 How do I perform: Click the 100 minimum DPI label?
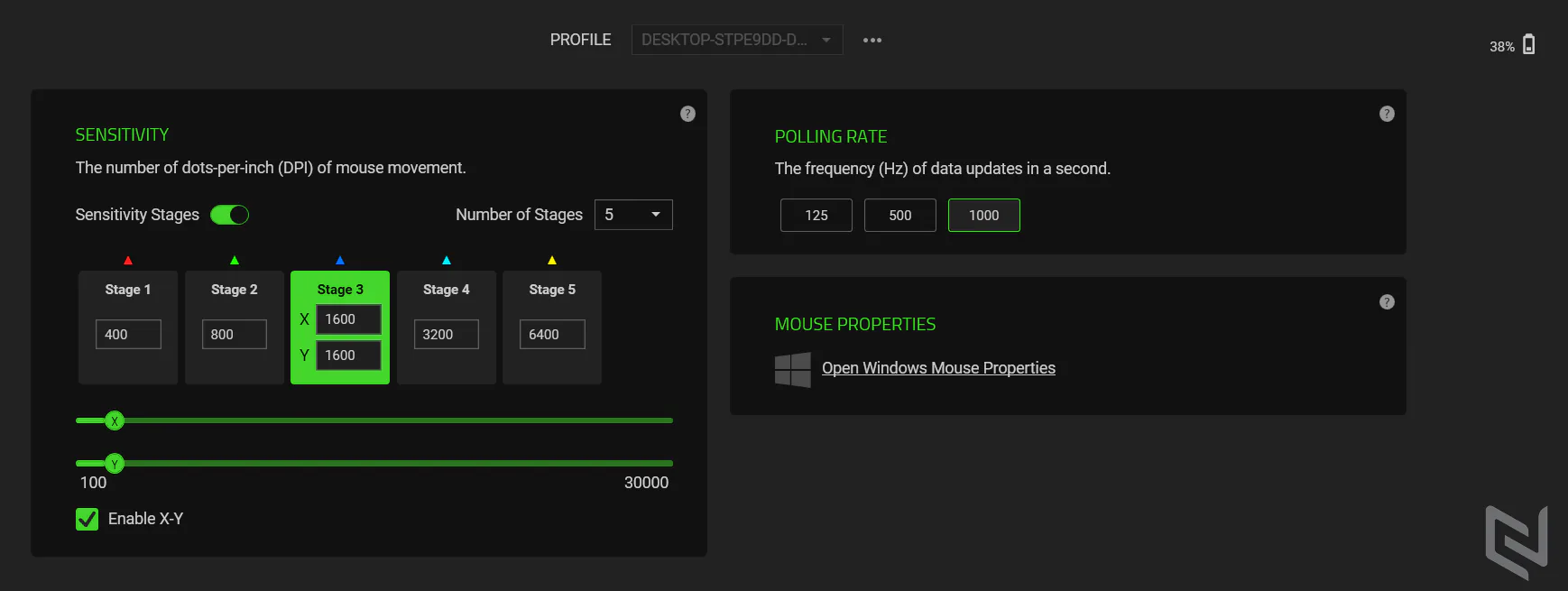click(x=93, y=483)
